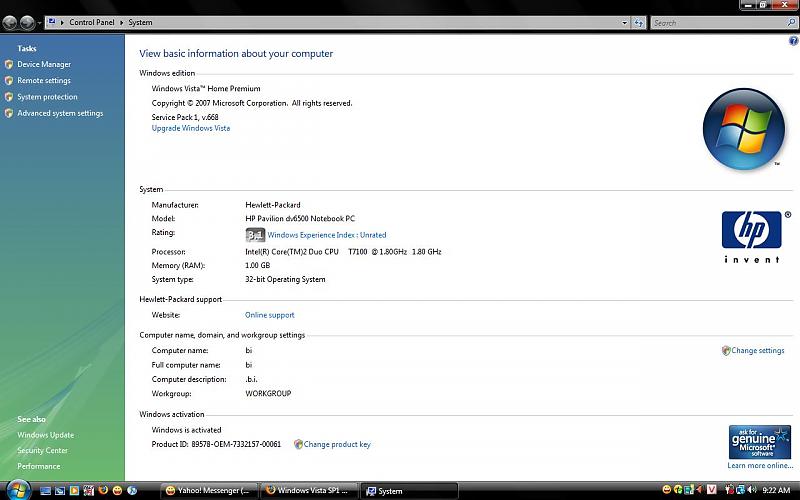
Task: Open Advanced system settings link
Action: [x=60, y=113]
